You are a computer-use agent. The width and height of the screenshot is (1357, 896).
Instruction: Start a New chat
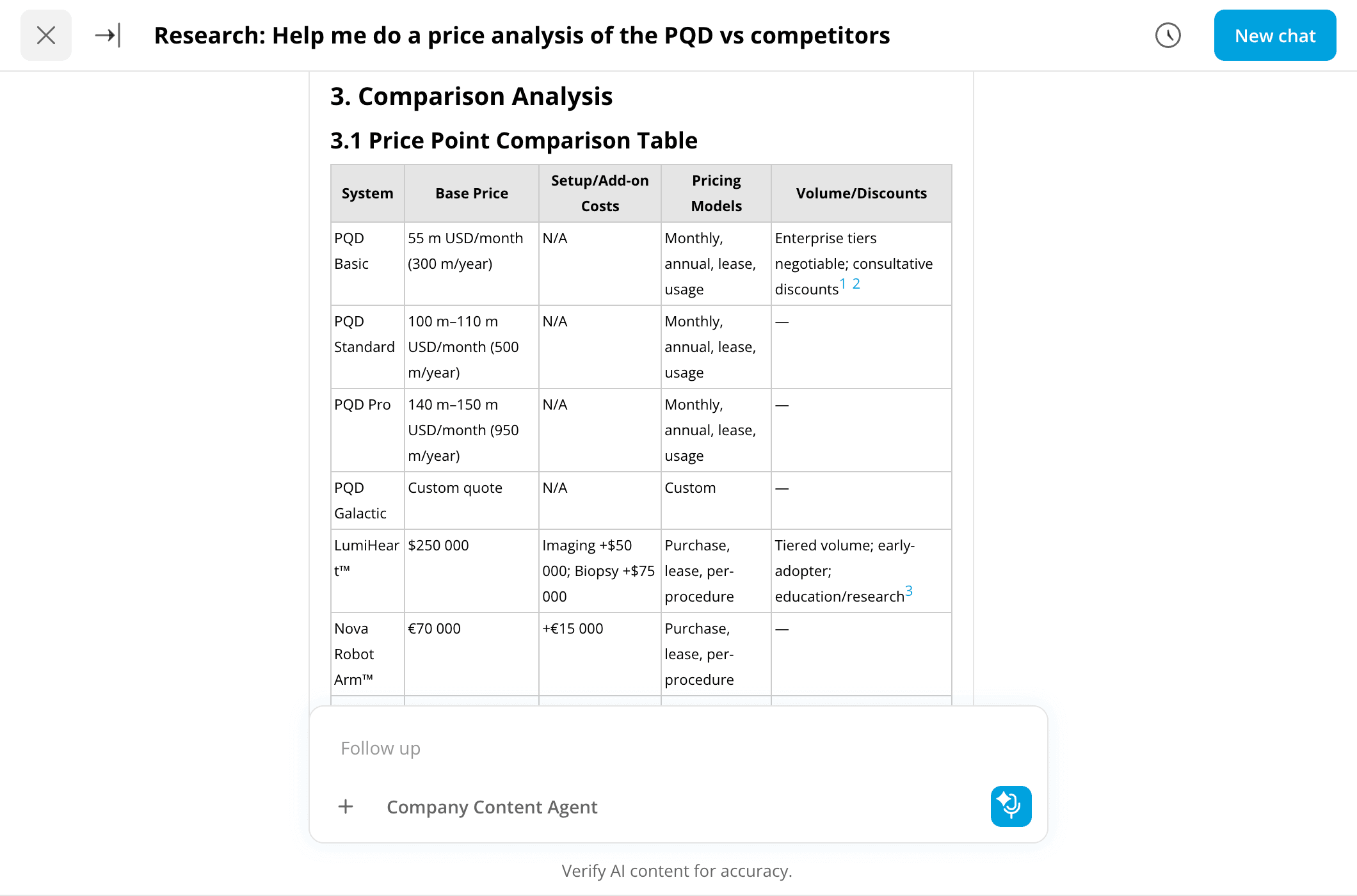coord(1274,35)
